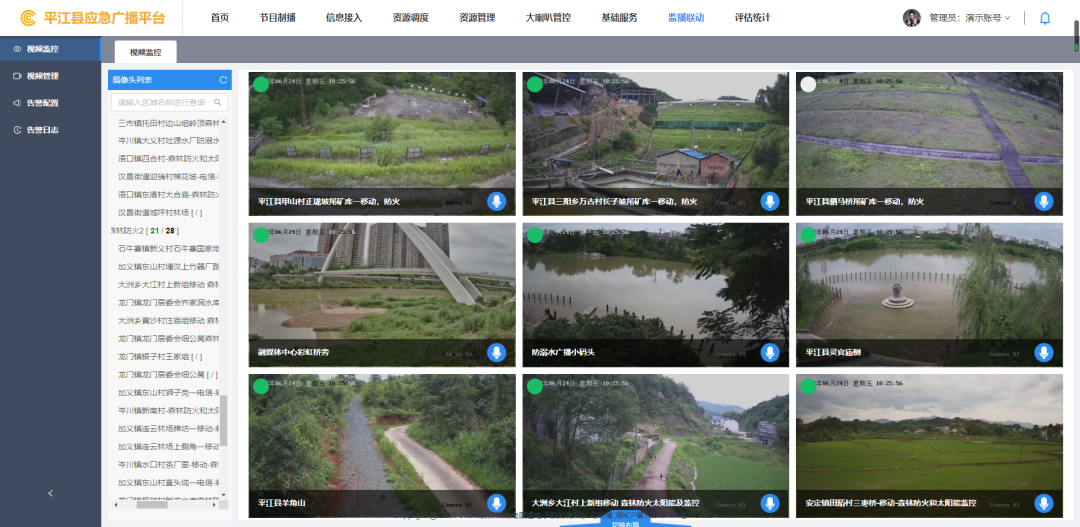Toggle green status dot on 安定镇三枣桥 feed

click(808, 387)
